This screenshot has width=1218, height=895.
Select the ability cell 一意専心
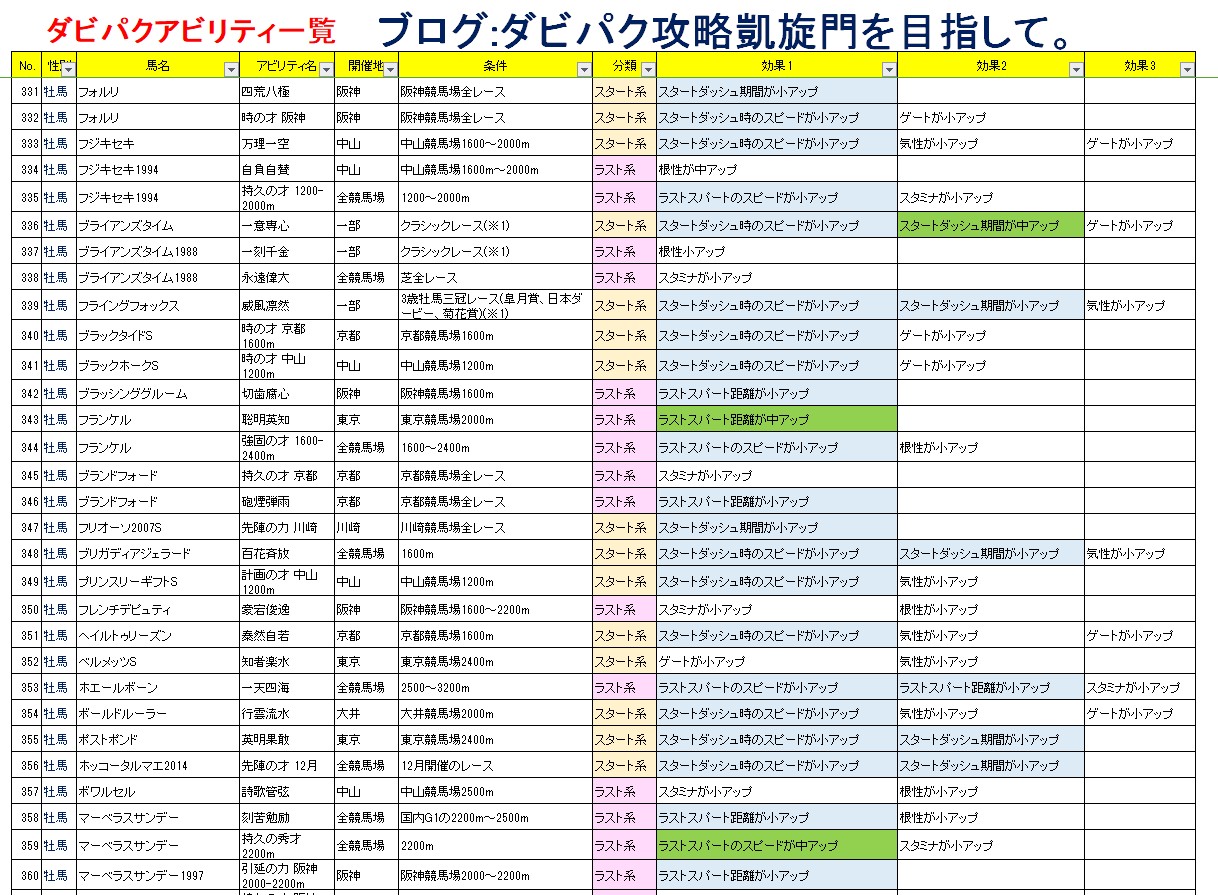pyautogui.click(x=286, y=225)
